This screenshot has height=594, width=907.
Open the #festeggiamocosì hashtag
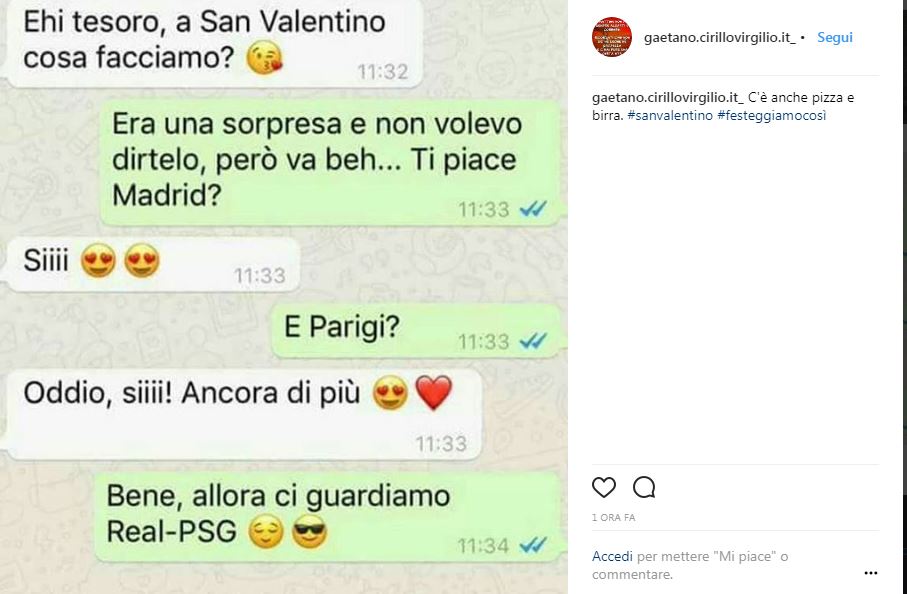click(772, 115)
